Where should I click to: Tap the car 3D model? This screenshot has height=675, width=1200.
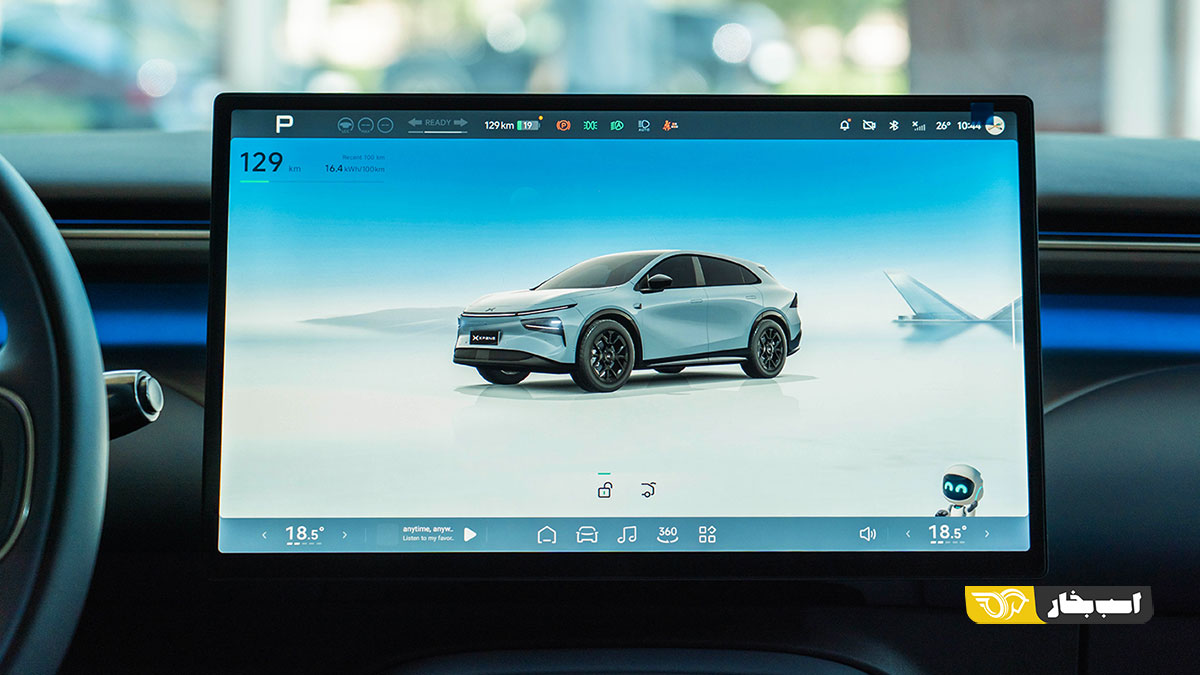point(627,320)
